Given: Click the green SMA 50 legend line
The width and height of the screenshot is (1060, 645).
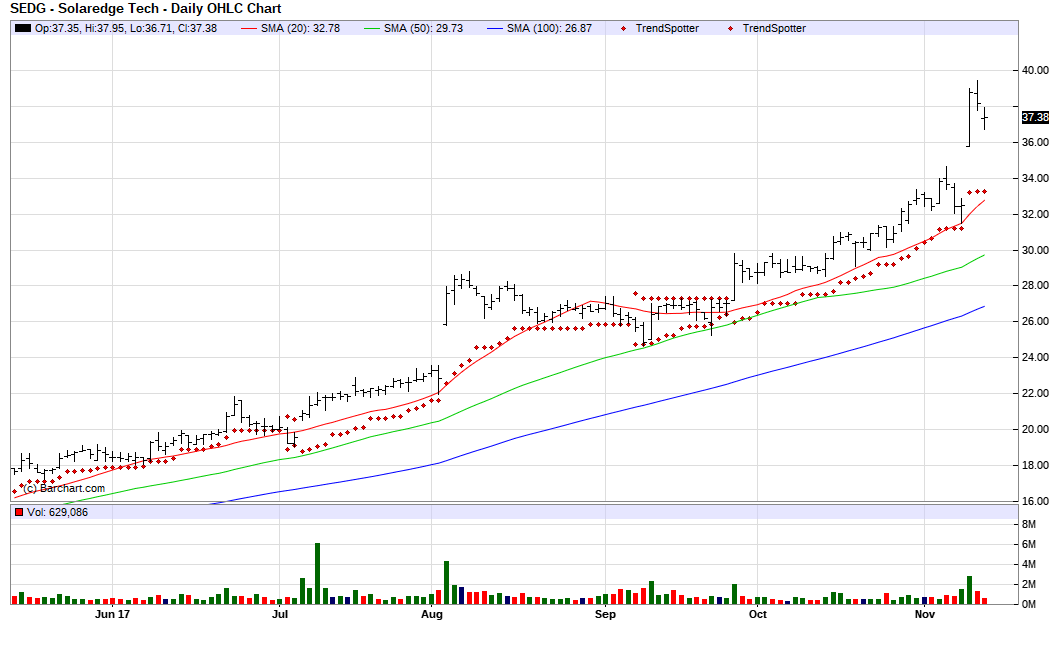Looking at the screenshot, I should 372,28.
